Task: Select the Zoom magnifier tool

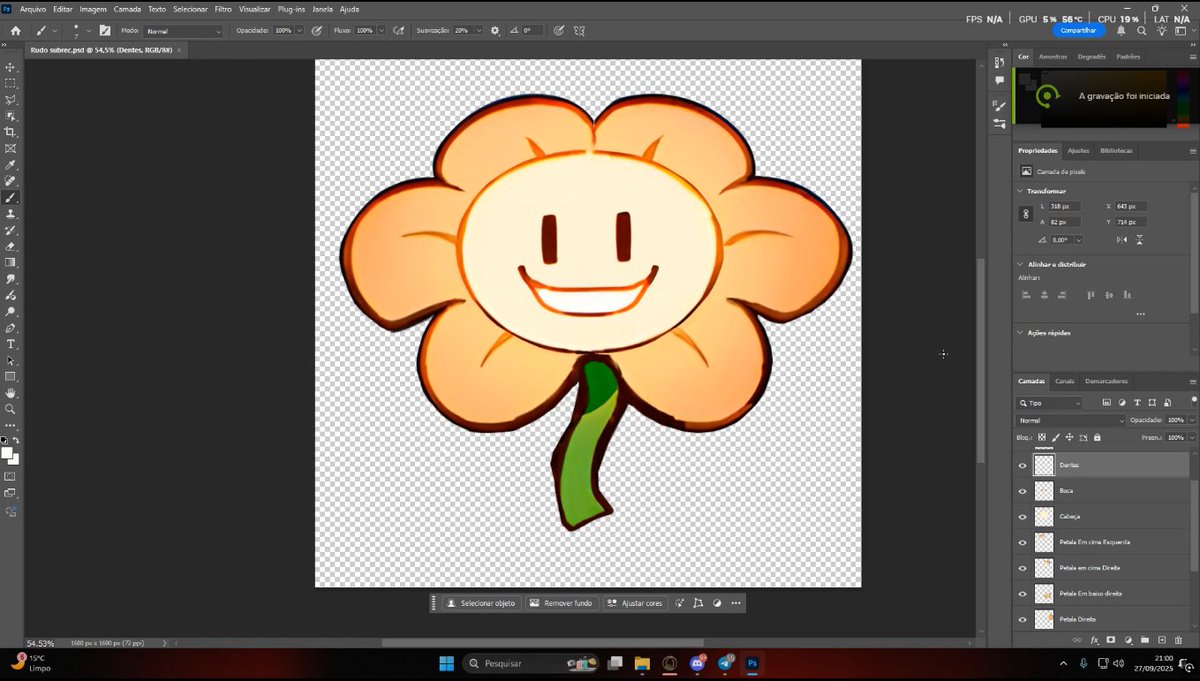Action: click(11, 409)
